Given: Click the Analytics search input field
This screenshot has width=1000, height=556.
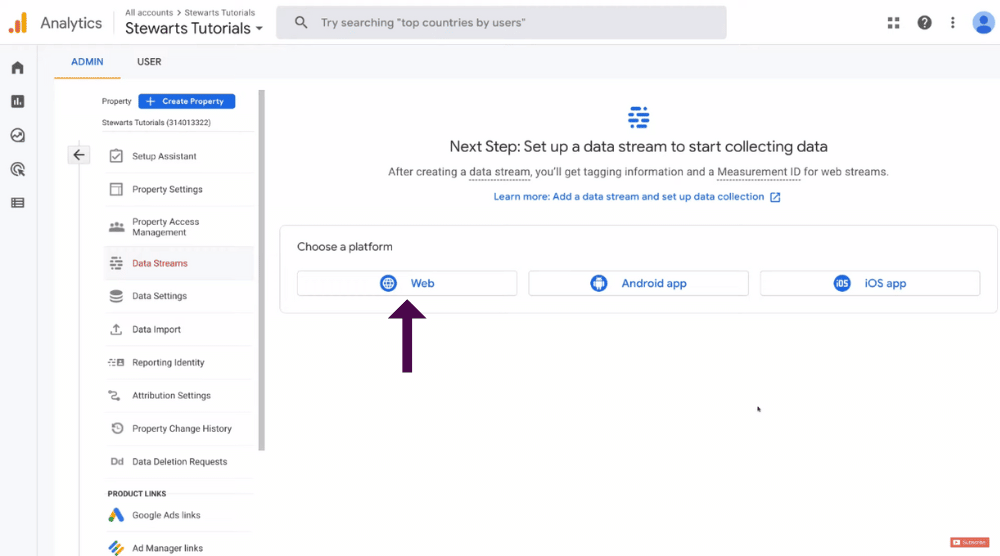Looking at the screenshot, I should click(x=501, y=23).
